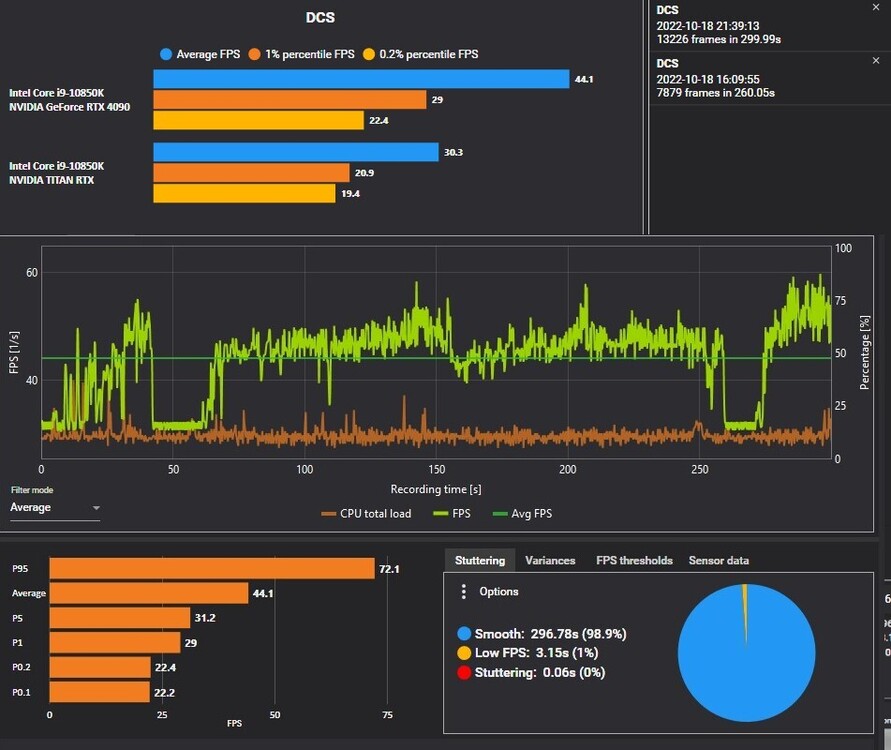
Task: Click the P95 bar showing 72.1
Action: coord(212,568)
